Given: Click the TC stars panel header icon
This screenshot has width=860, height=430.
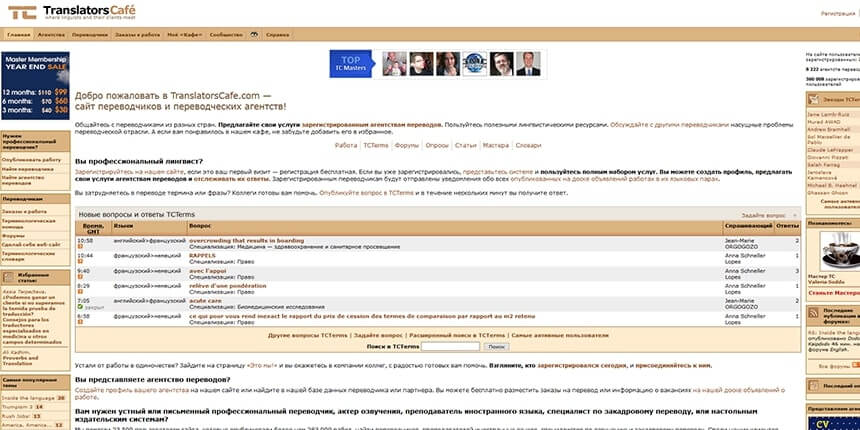Looking at the screenshot, I should coord(813,100).
